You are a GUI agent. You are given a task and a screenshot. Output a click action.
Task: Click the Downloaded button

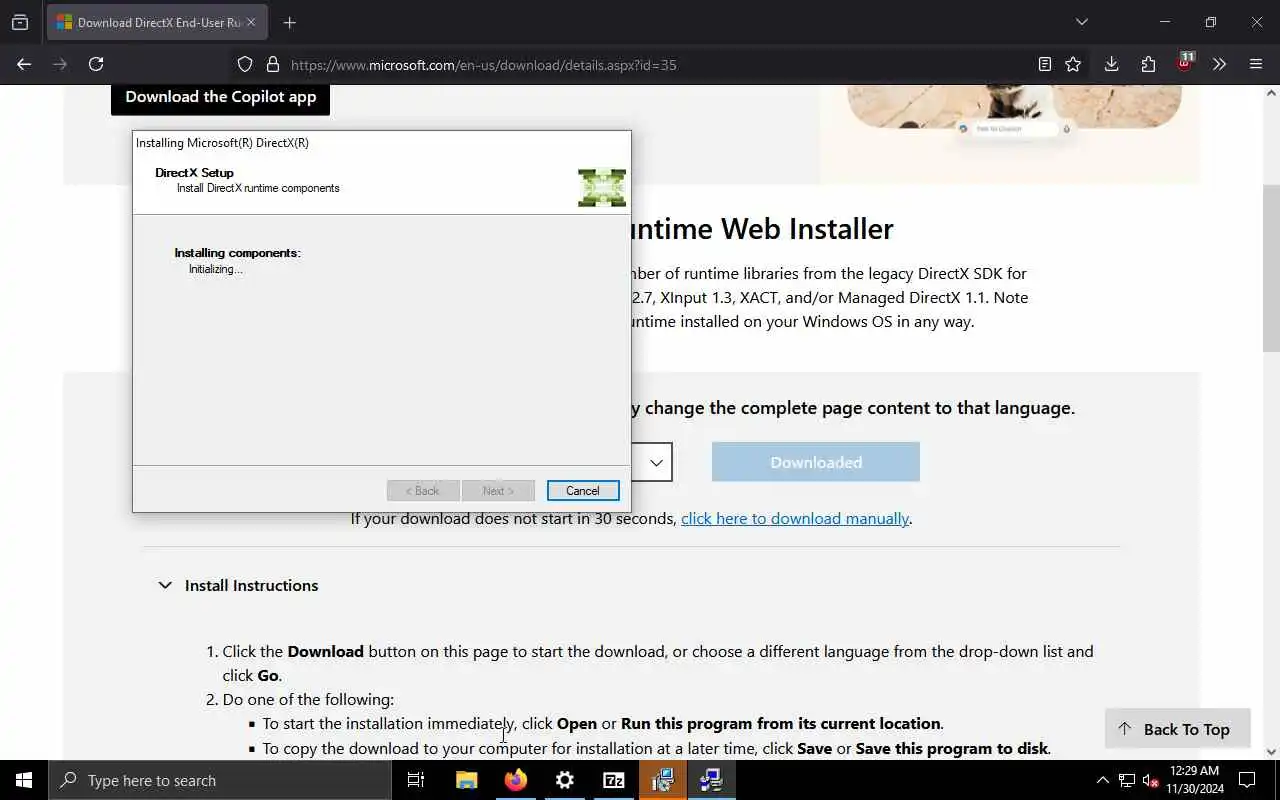tap(816, 462)
